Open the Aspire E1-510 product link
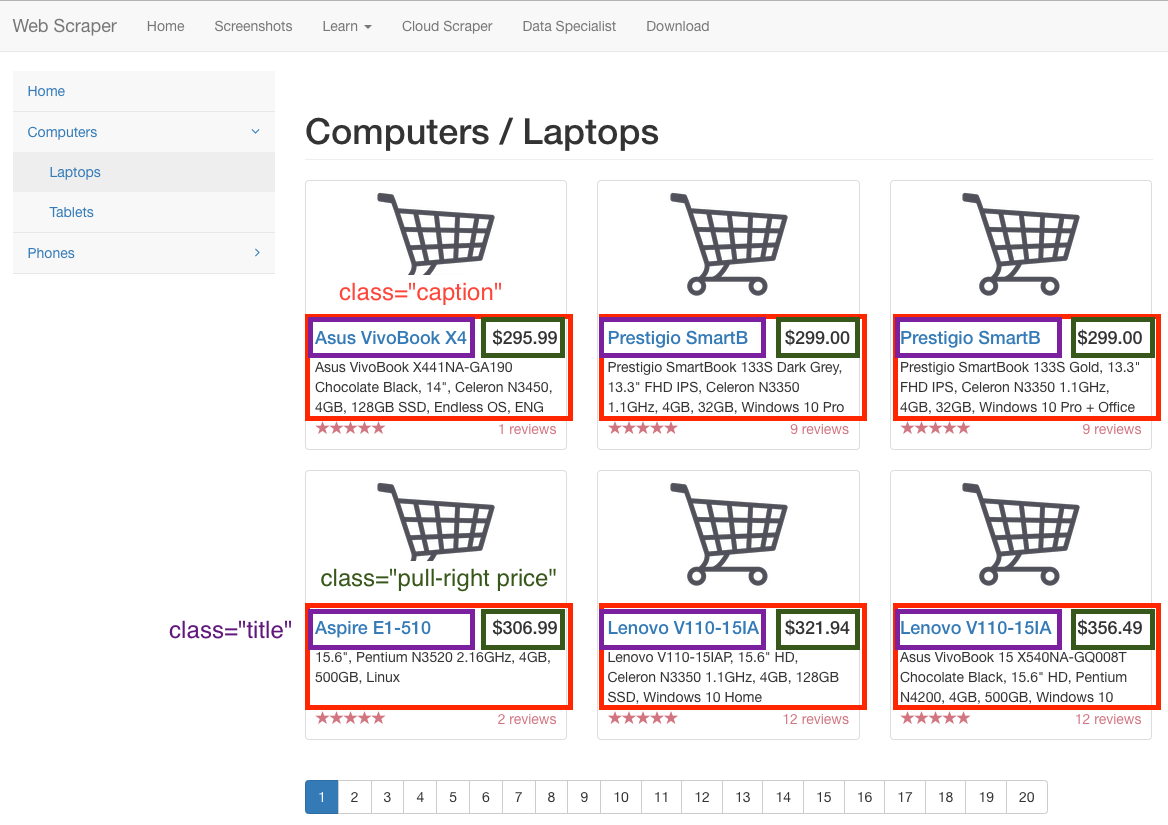 tap(372, 628)
